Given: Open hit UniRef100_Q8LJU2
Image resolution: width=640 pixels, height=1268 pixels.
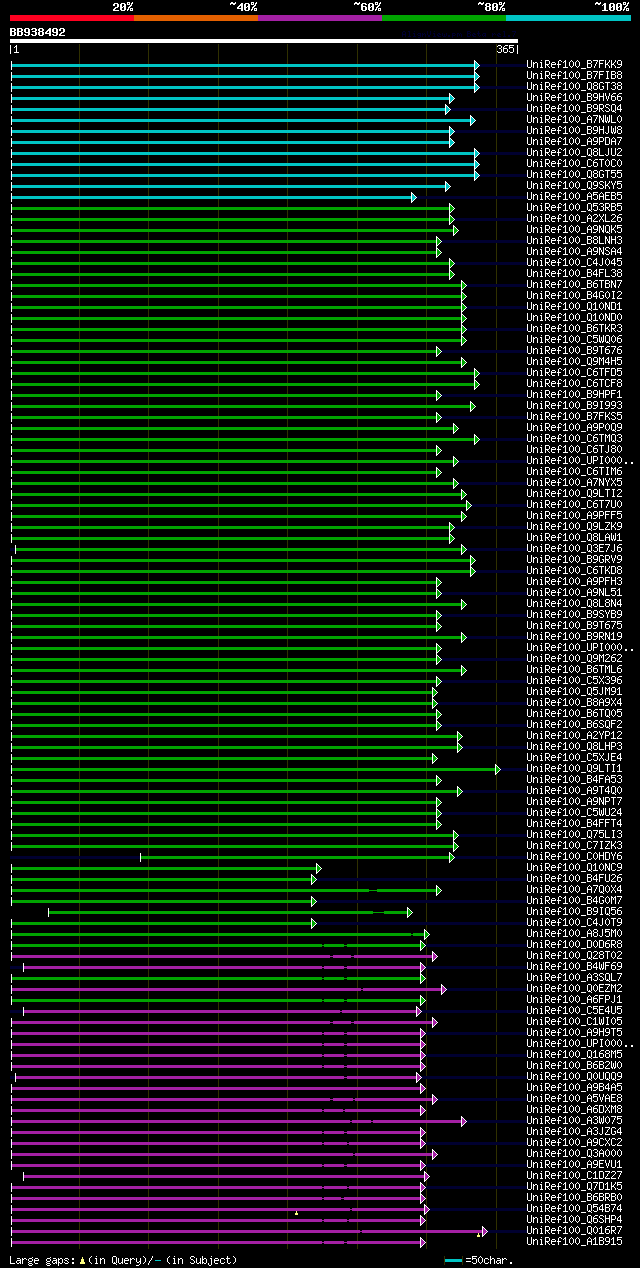Looking at the screenshot, I should (574, 153).
